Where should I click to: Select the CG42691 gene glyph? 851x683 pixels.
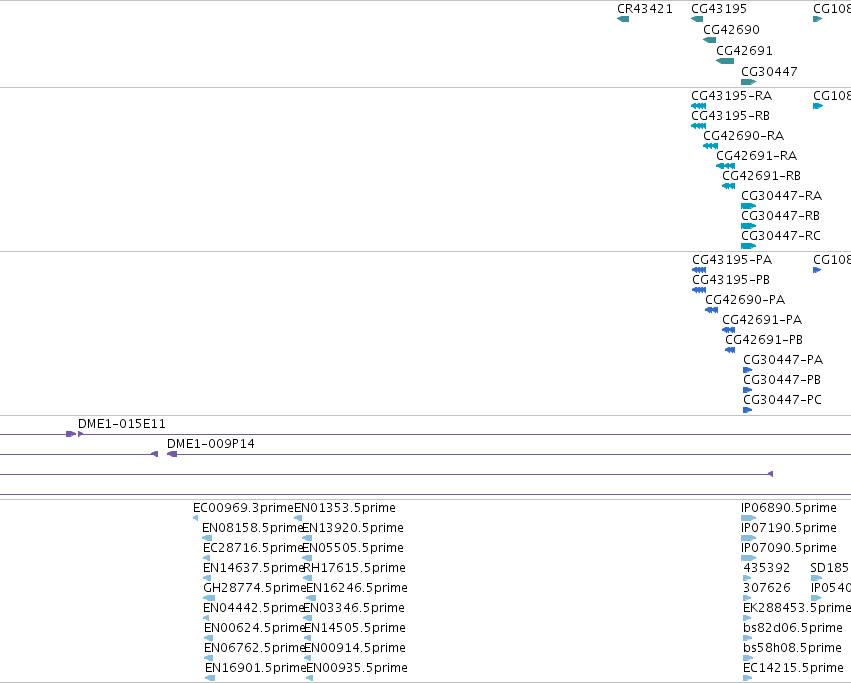tap(725, 61)
